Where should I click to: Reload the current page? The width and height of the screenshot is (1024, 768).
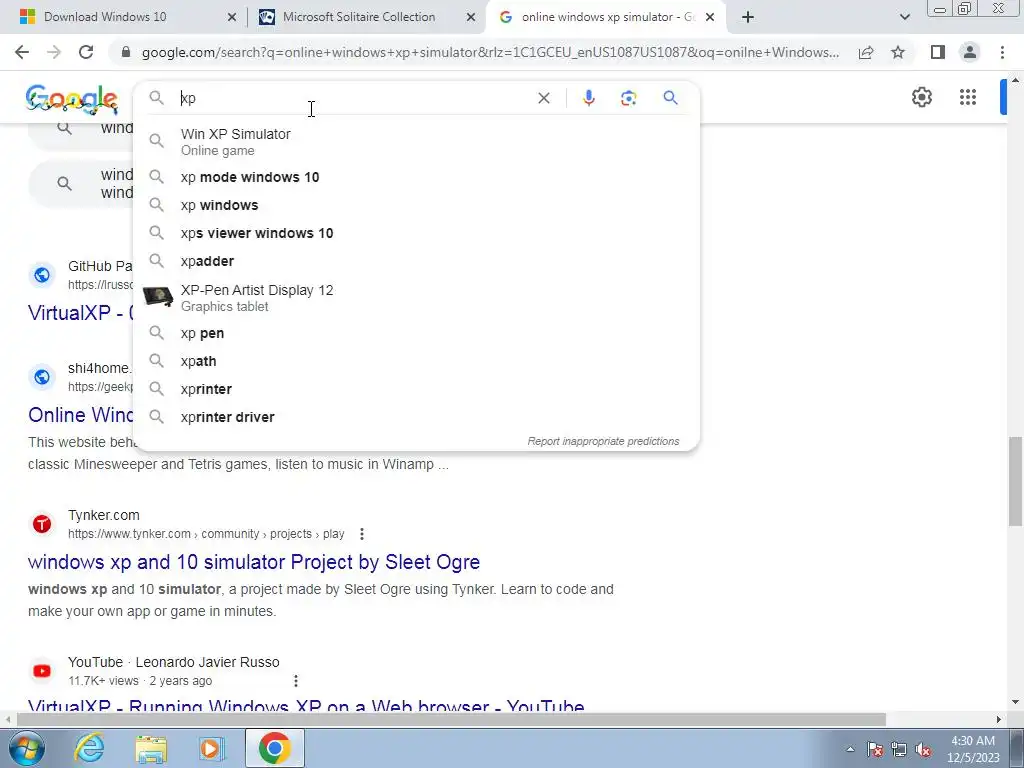86,52
